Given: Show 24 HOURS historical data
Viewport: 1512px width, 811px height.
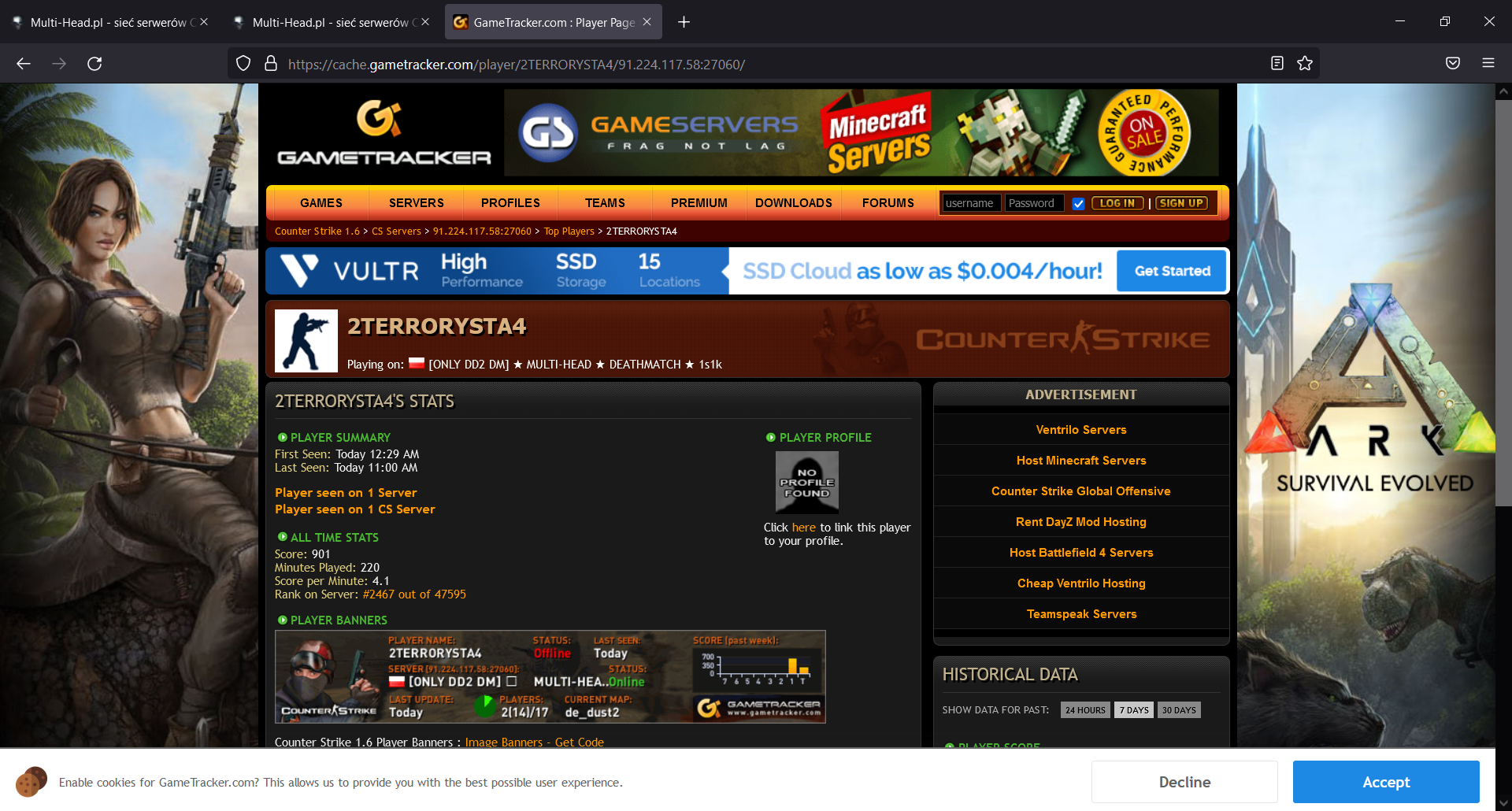Looking at the screenshot, I should click(1084, 710).
